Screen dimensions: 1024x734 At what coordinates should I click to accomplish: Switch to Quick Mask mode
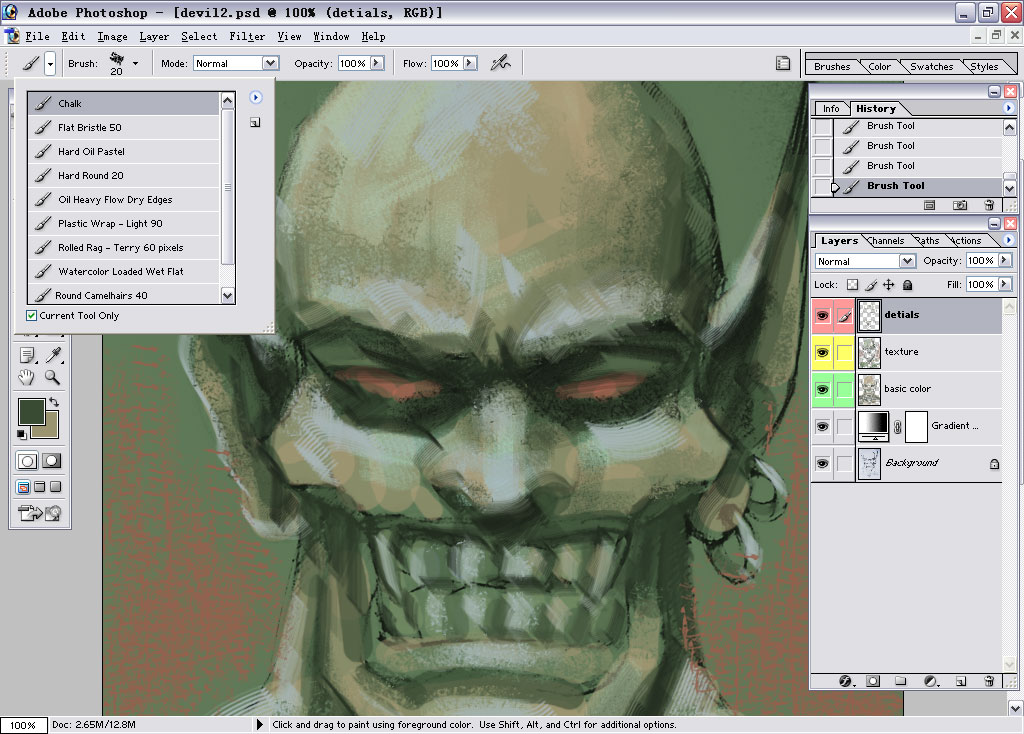[52, 461]
